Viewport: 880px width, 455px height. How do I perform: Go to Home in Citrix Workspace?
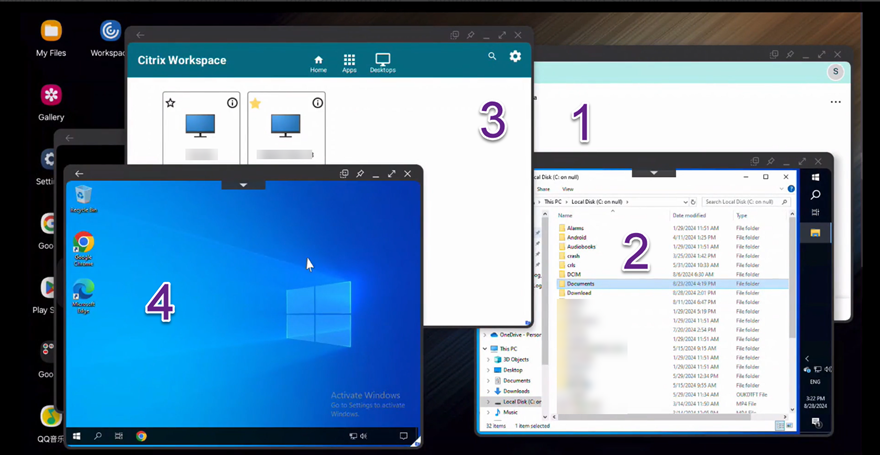click(x=318, y=64)
